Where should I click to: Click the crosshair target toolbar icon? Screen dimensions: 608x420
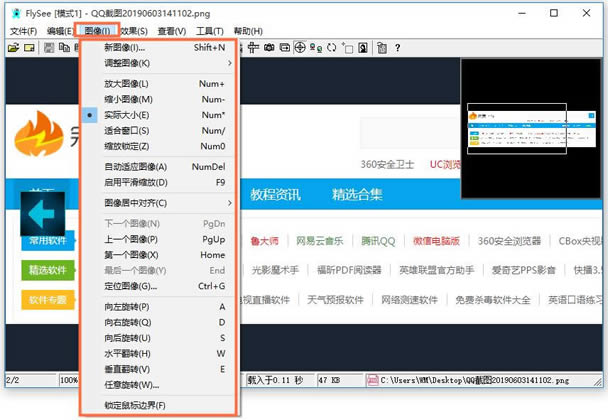300,48
